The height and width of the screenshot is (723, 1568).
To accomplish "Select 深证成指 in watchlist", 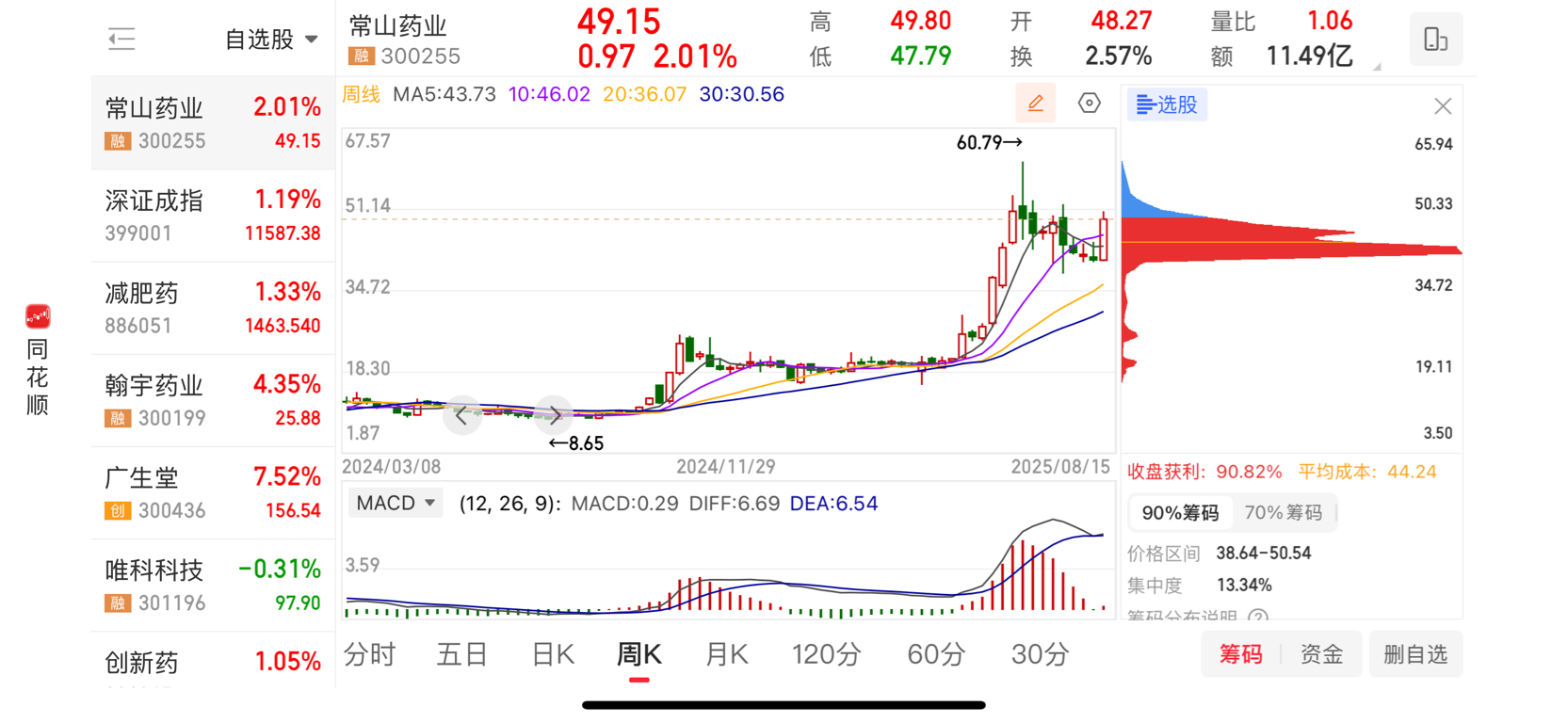I will click(x=213, y=216).
